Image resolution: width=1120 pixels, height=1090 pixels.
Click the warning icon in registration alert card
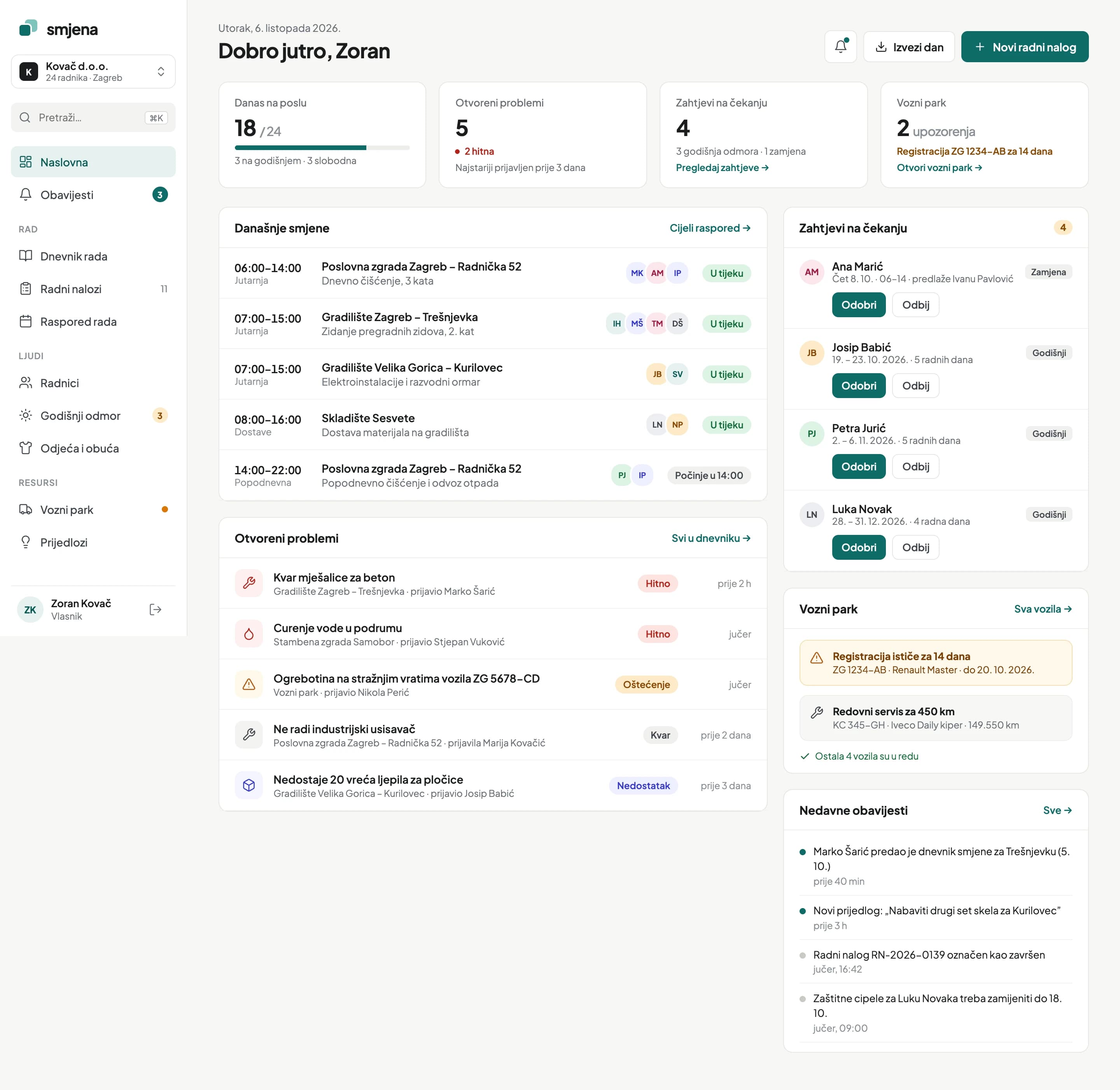(817, 658)
